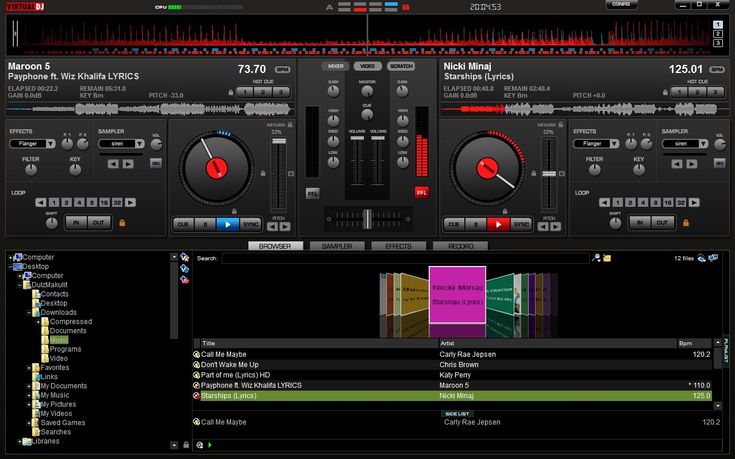Click the left deck REC sampler icon
The height and width of the screenshot is (459, 735).
[x=156, y=163]
